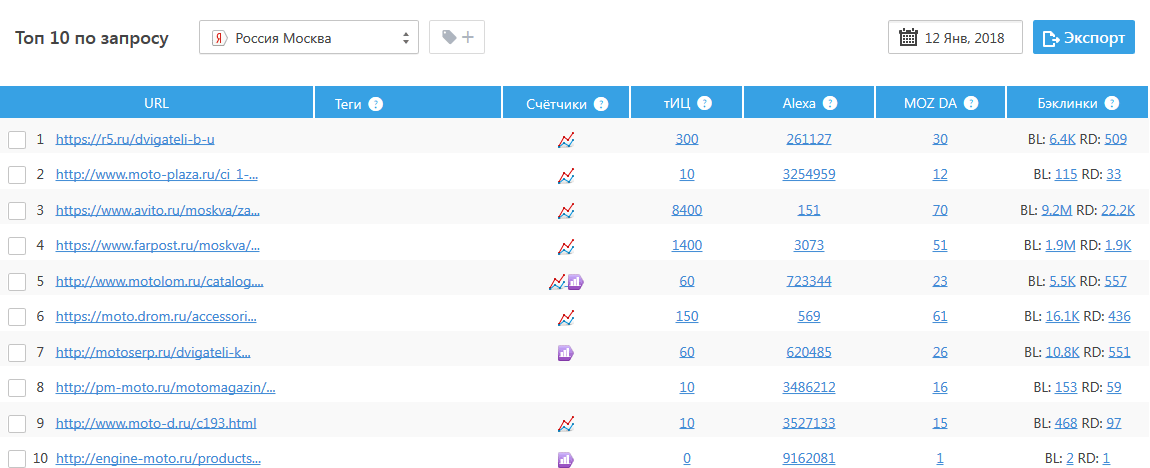Click the 8400 тИЦ value for avito.ru
The width and height of the screenshot is (1150, 468).
[x=687, y=210]
